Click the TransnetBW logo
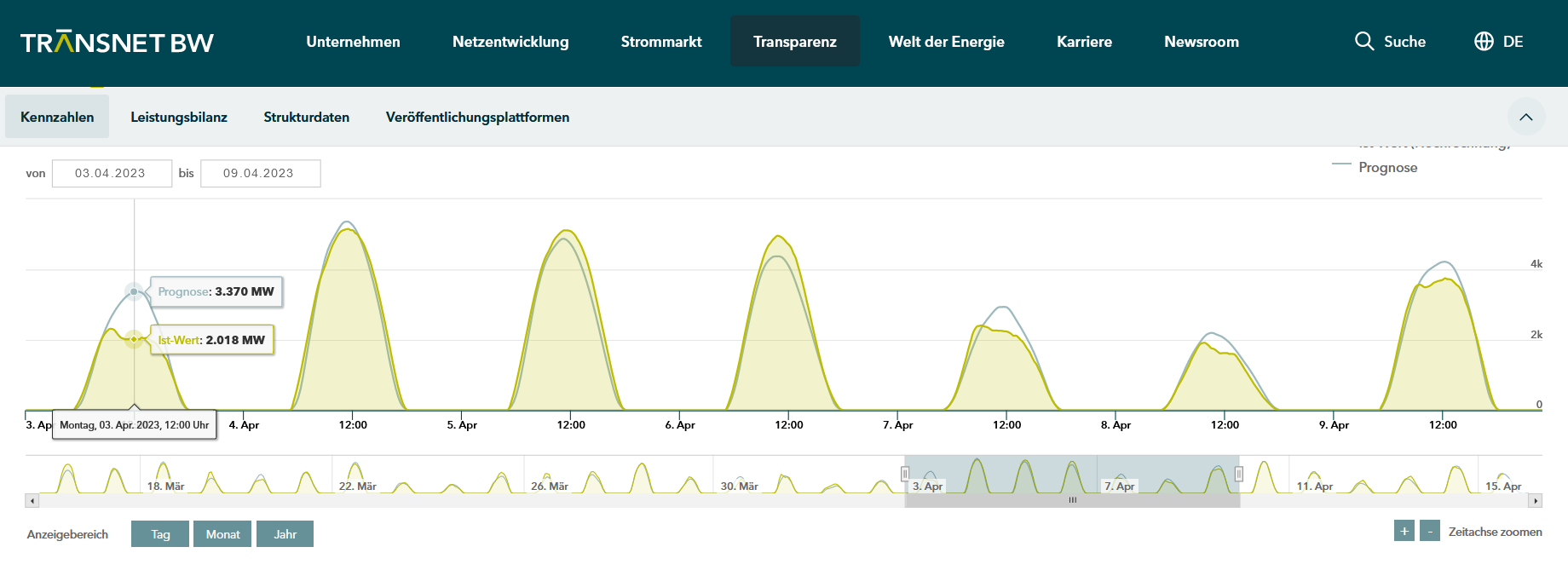 [x=117, y=42]
